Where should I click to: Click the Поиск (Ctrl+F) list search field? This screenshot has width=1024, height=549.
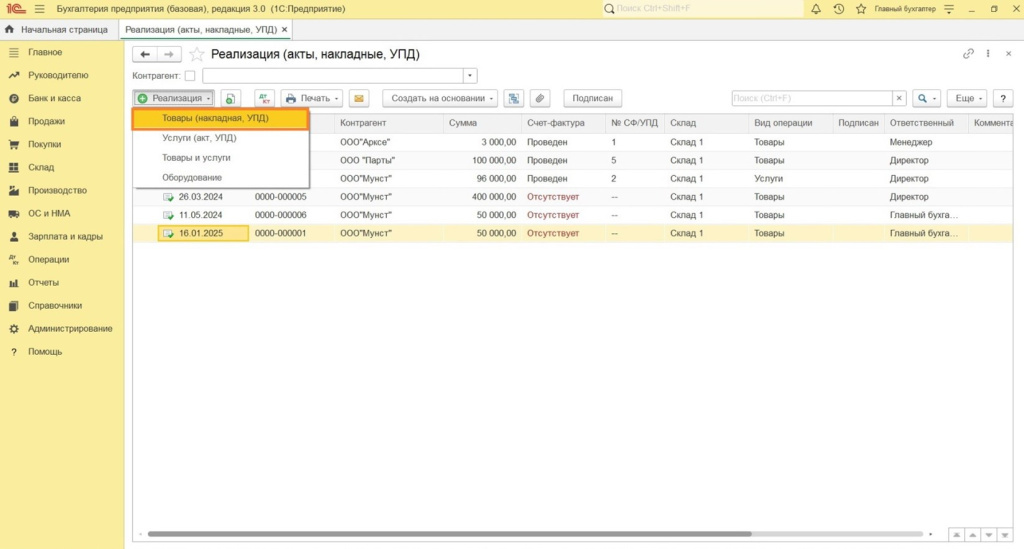coord(811,98)
